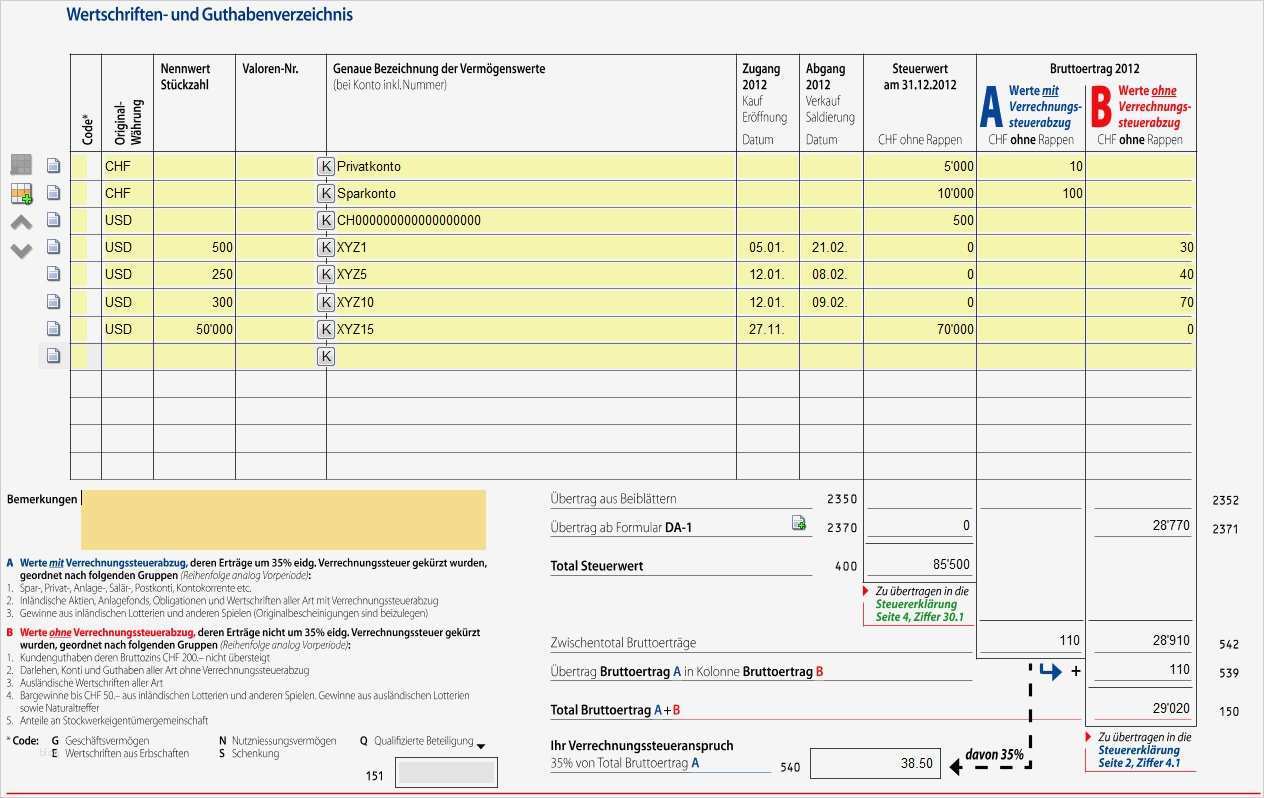Select the page icon beside the Privatkonto row

(53, 165)
